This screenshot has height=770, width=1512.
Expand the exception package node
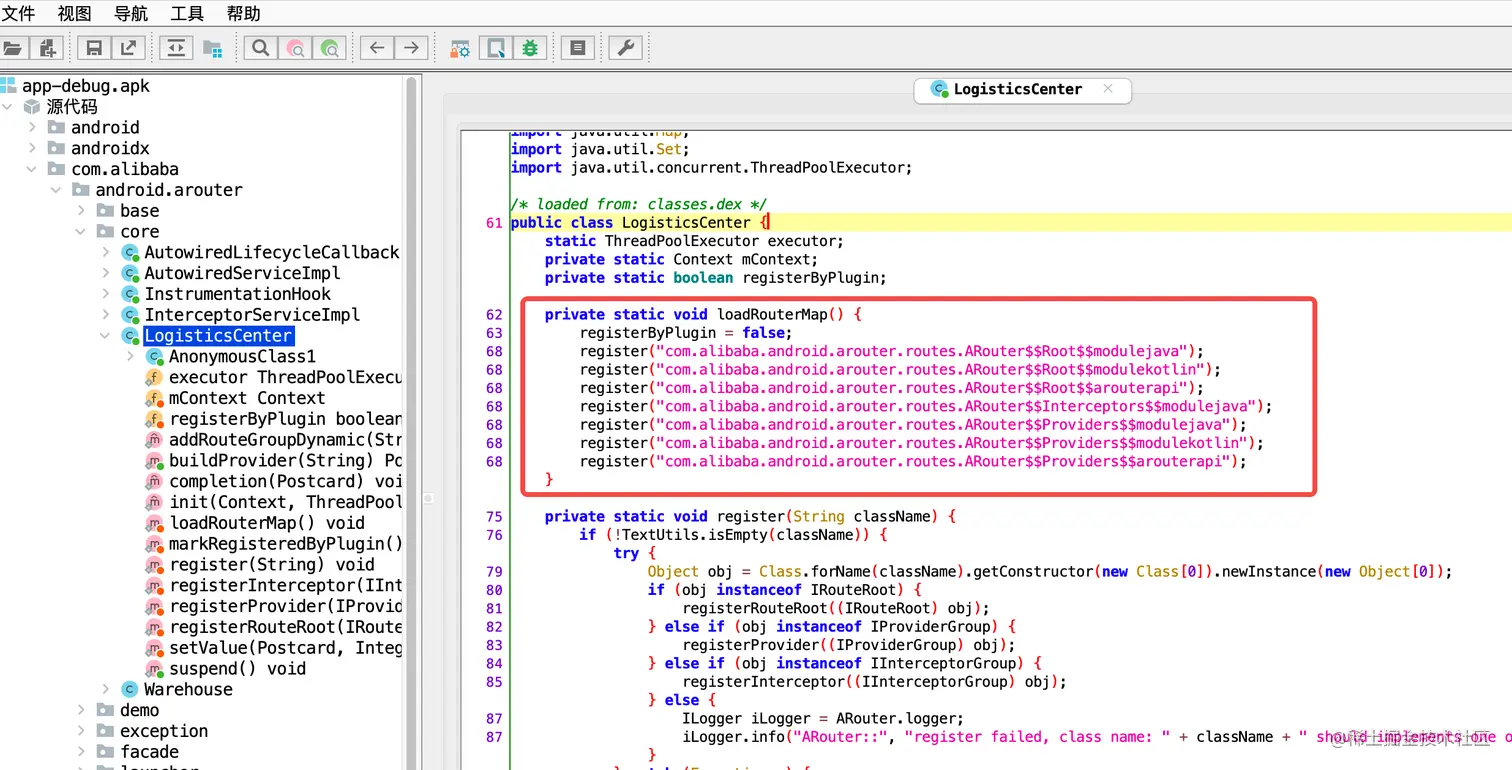click(81, 731)
